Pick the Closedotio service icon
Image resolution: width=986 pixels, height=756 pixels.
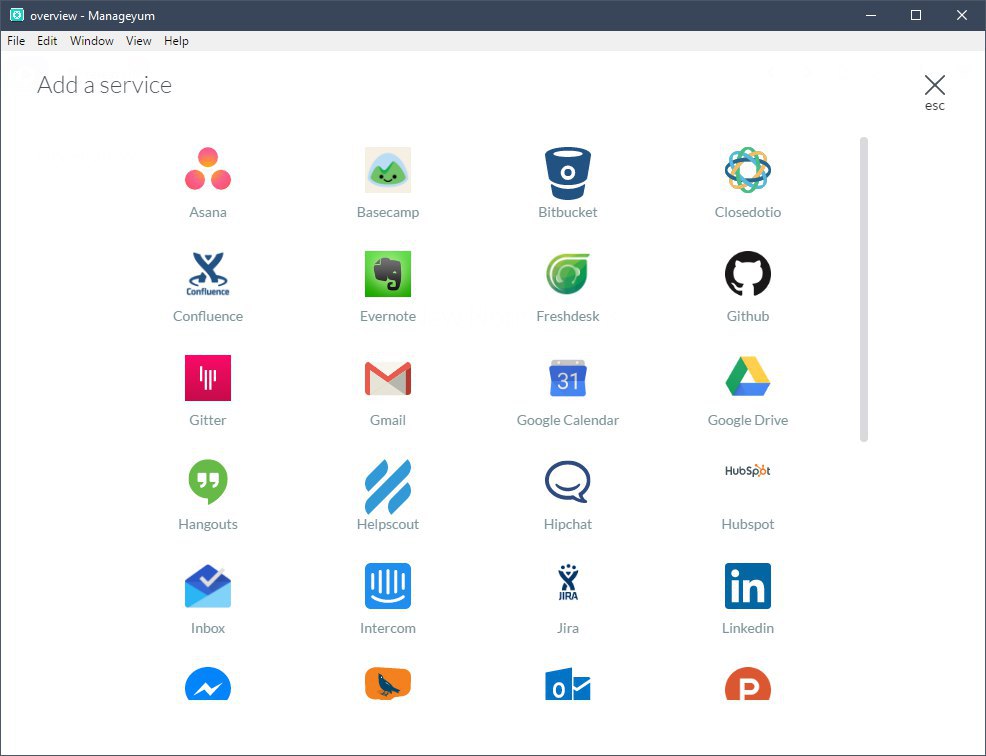pyautogui.click(x=748, y=170)
